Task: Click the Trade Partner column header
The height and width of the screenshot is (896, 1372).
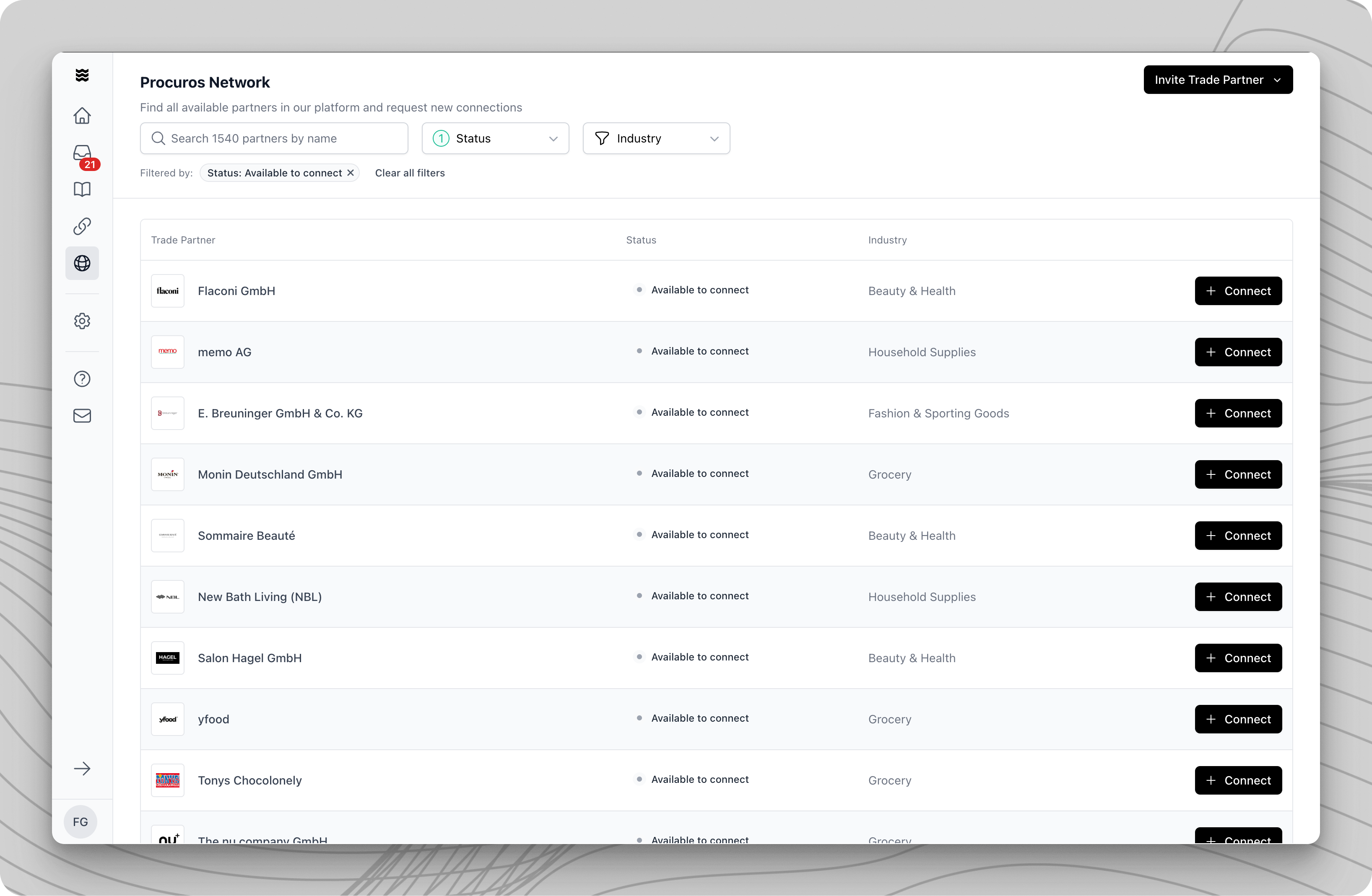Action: [x=183, y=240]
